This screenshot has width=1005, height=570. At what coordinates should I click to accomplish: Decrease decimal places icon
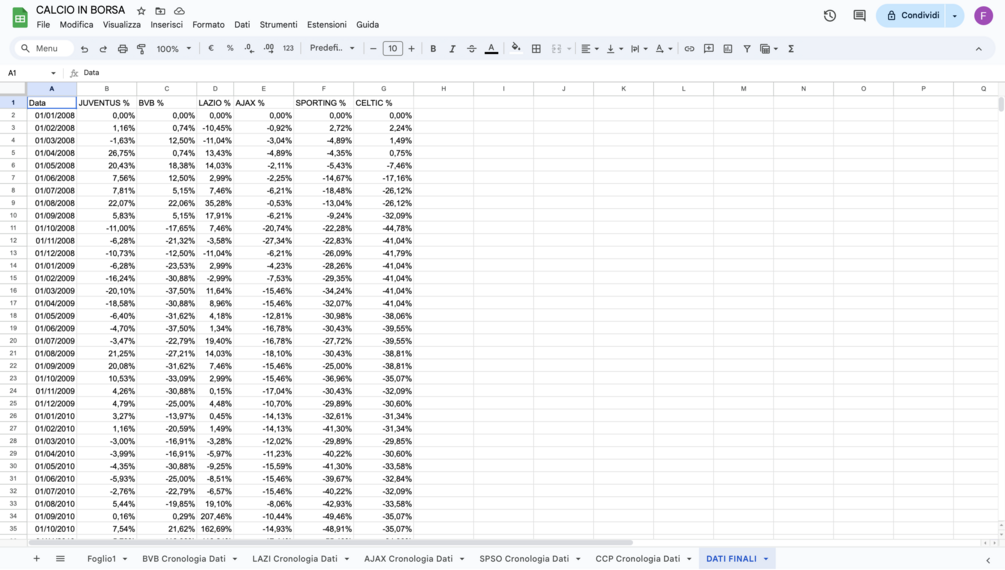click(249, 49)
